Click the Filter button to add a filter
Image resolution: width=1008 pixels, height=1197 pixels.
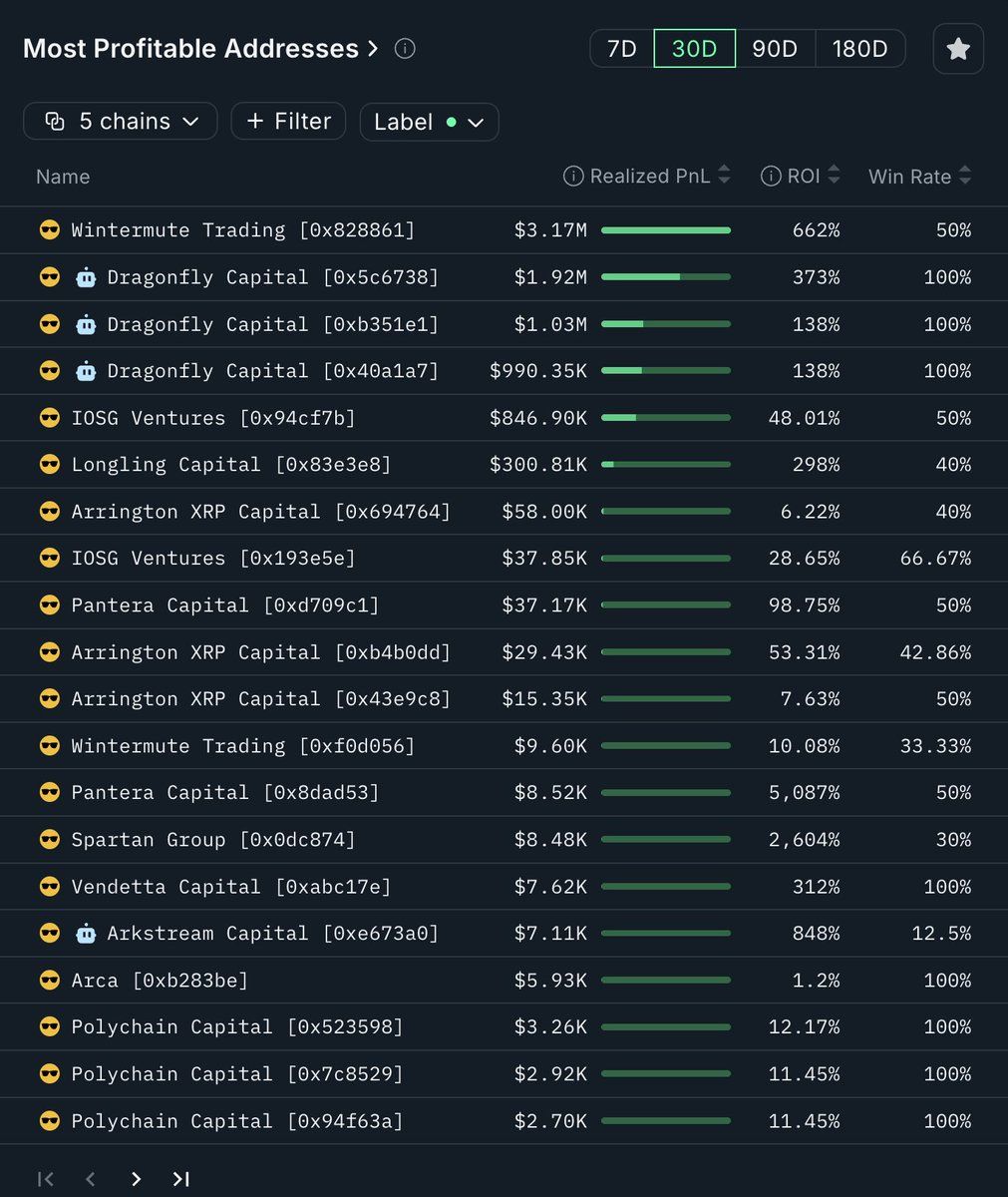coord(288,121)
